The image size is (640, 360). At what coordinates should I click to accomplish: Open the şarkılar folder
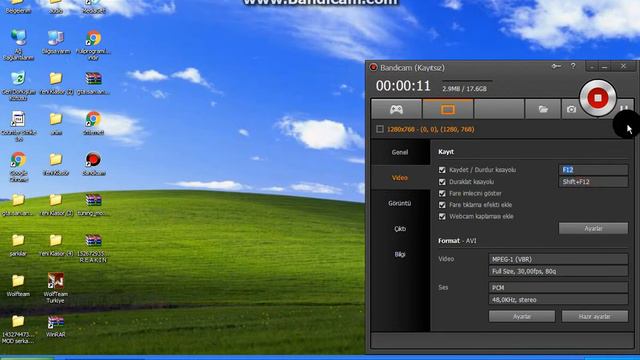[x=18, y=244]
